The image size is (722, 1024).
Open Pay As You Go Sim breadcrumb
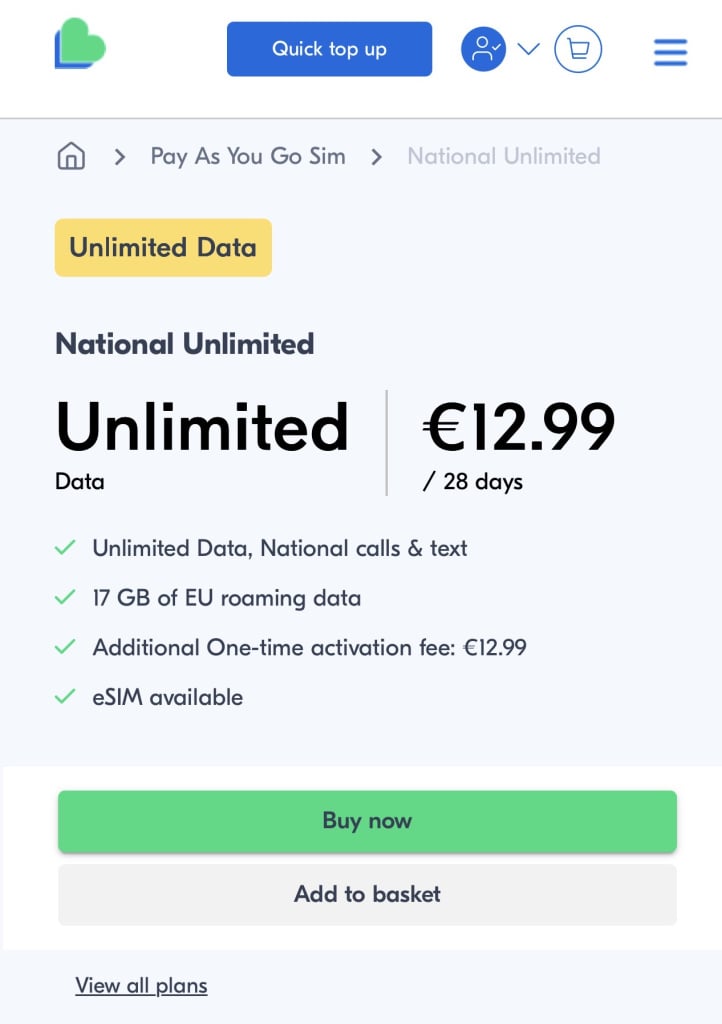248,156
